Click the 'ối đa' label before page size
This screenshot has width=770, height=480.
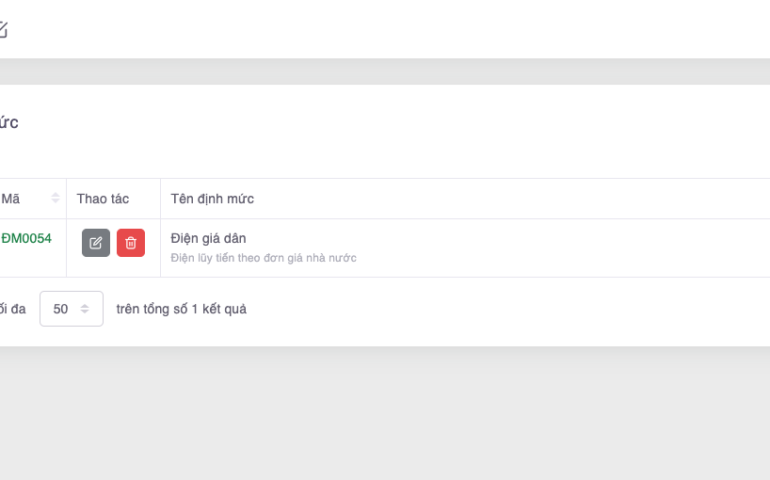tap(12, 309)
